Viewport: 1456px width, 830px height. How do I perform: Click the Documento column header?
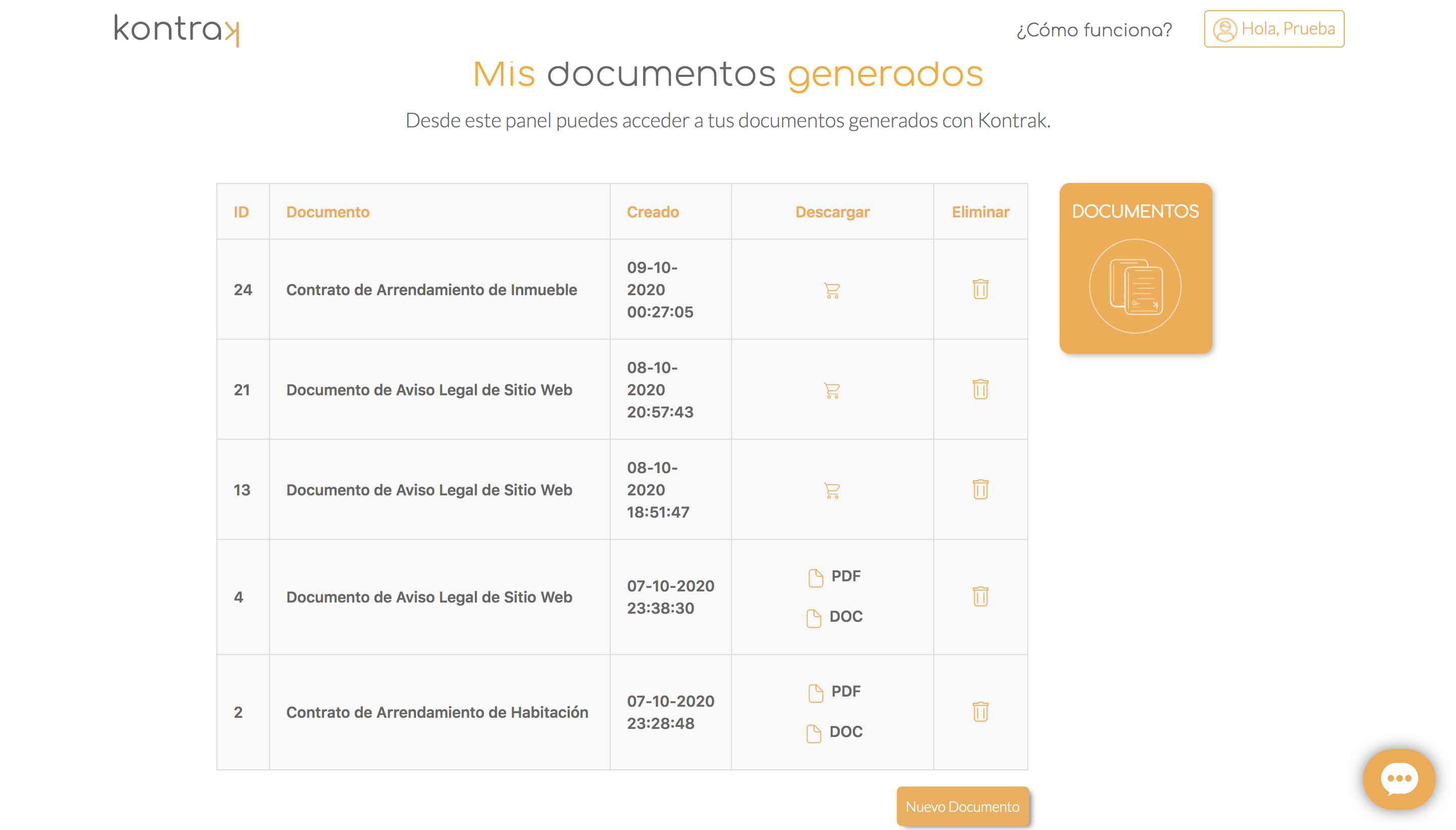point(327,212)
